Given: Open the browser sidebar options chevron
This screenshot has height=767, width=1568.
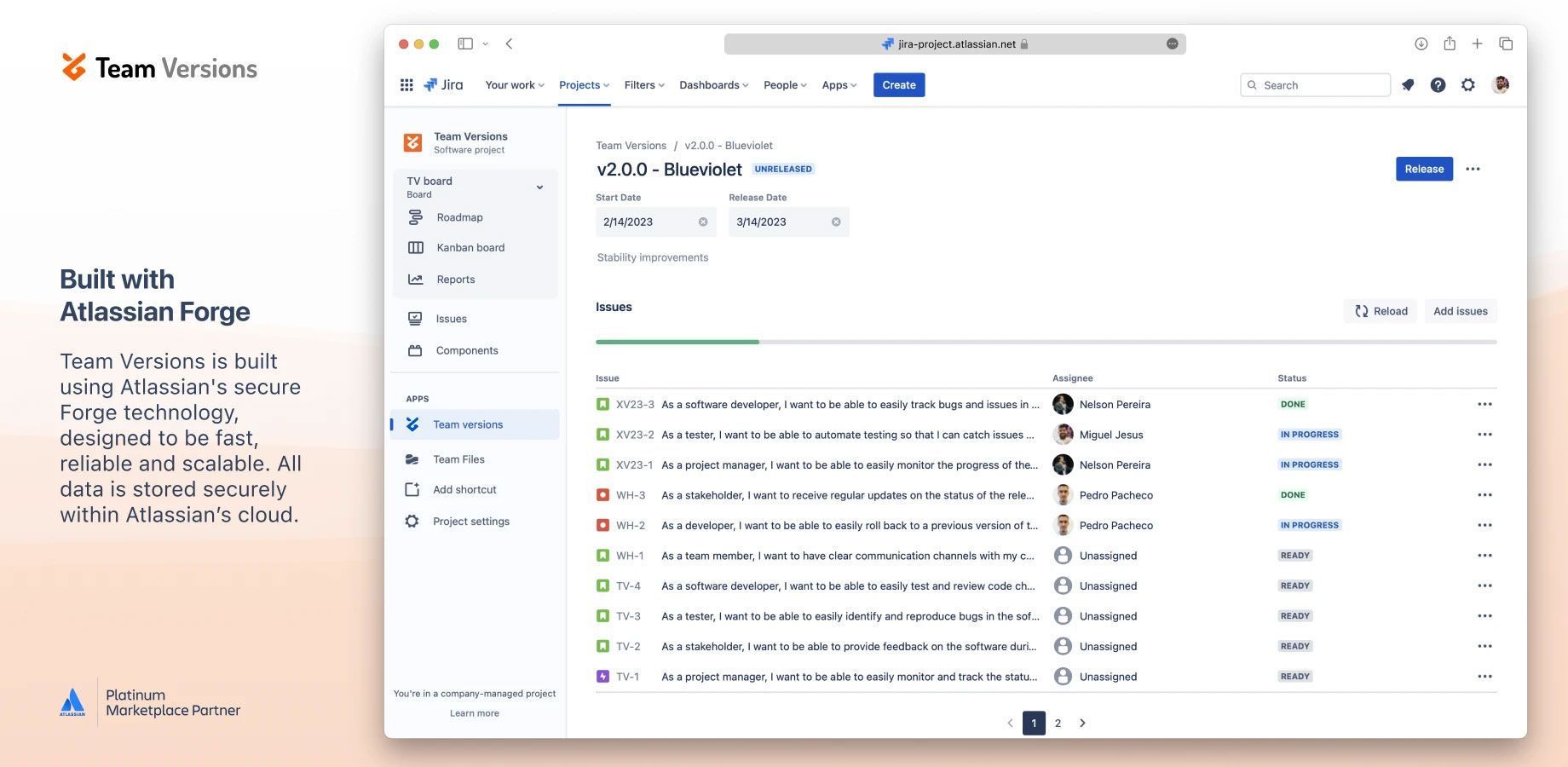Looking at the screenshot, I should coord(486,43).
